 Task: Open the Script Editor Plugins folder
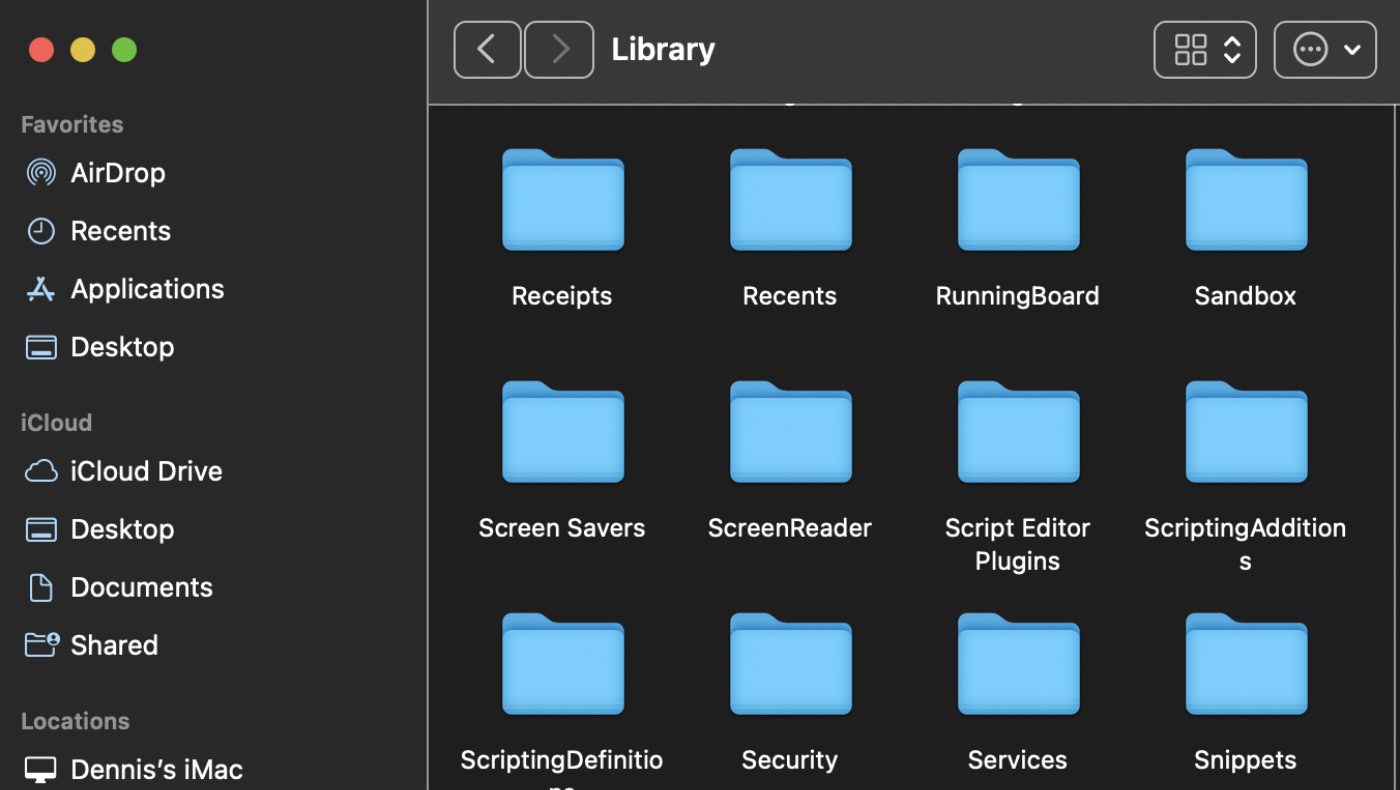point(1017,432)
